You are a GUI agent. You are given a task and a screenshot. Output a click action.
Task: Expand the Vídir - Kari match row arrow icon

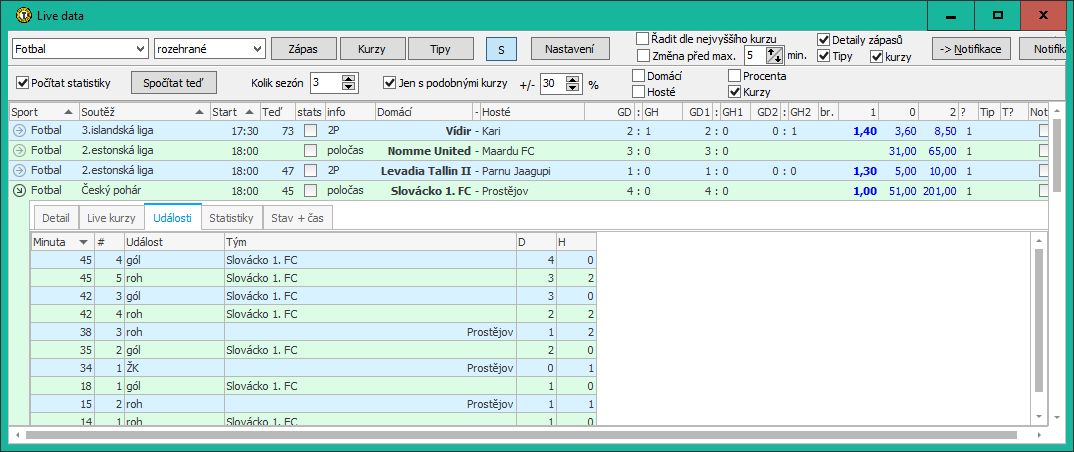point(18,130)
